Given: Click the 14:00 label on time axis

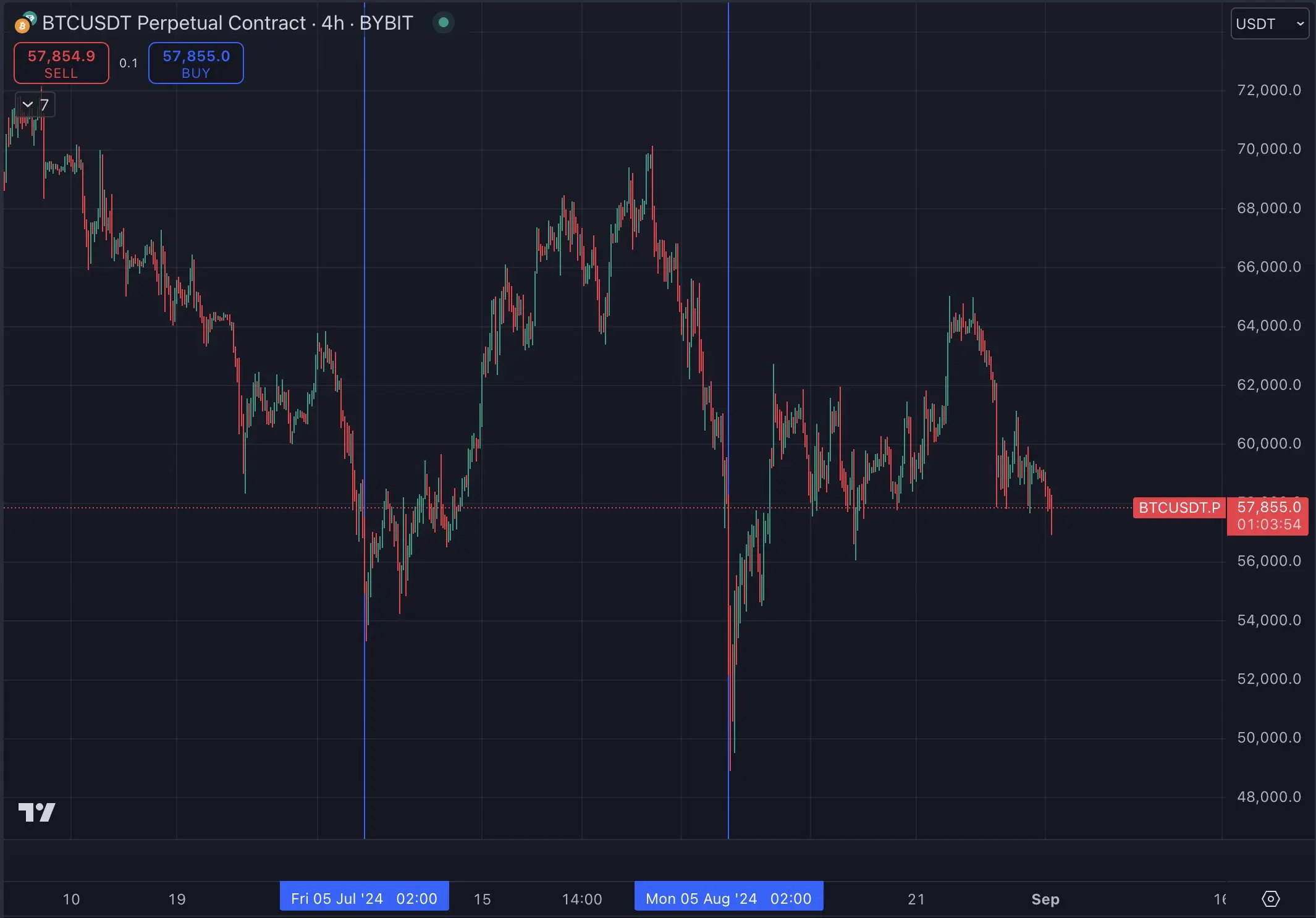Looking at the screenshot, I should pyautogui.click(x=582, y=899).
